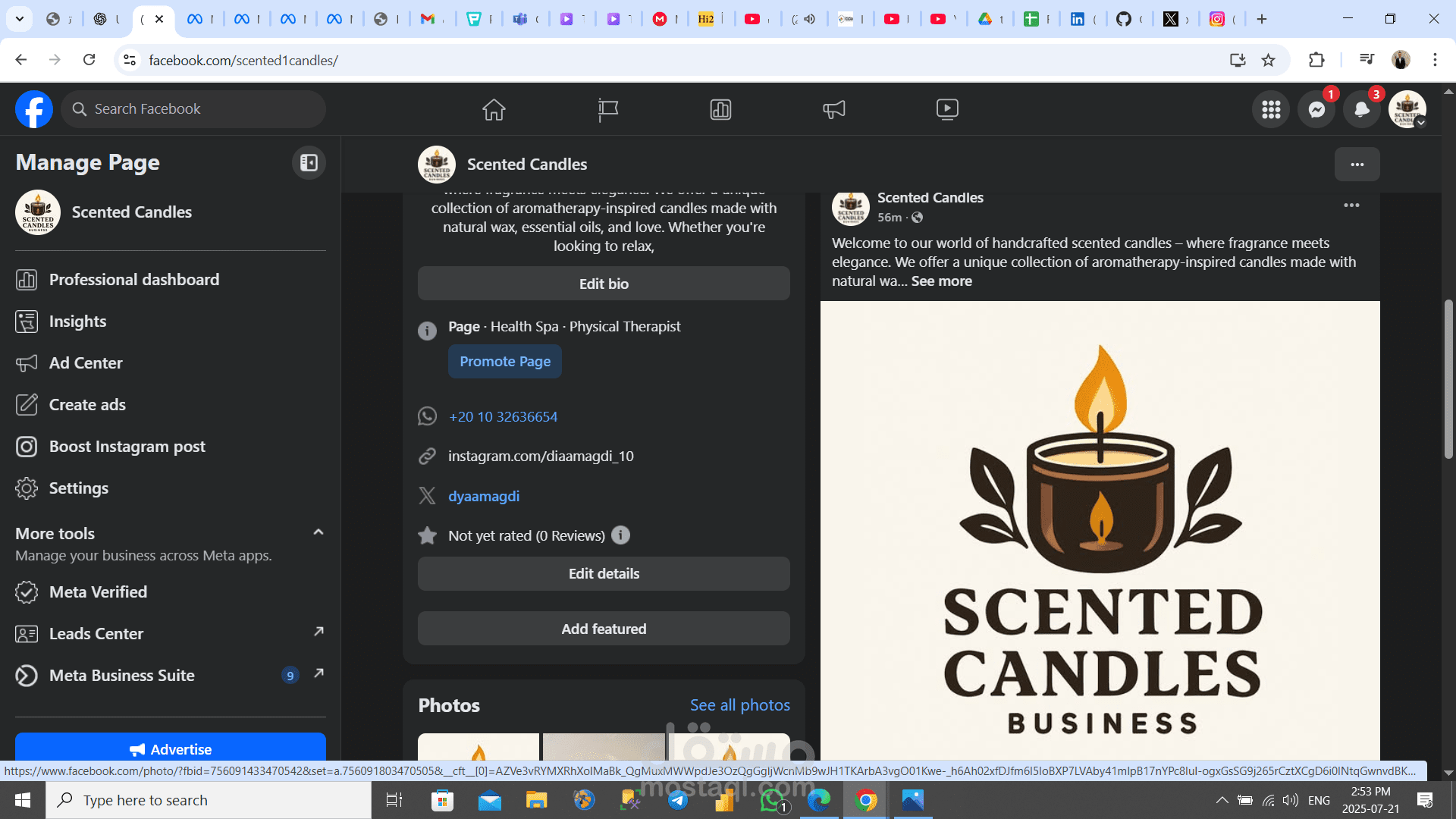1456x819 pixels.
Task: Open Facebook Home feed icon
Action: 494,109
